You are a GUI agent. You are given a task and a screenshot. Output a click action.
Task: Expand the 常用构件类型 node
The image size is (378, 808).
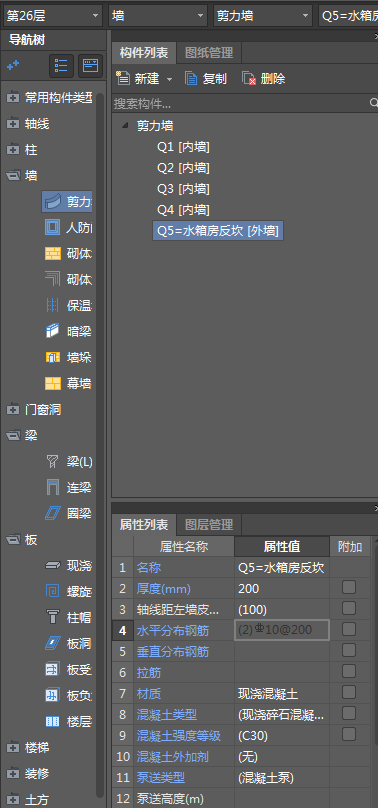tap(13, 97)
